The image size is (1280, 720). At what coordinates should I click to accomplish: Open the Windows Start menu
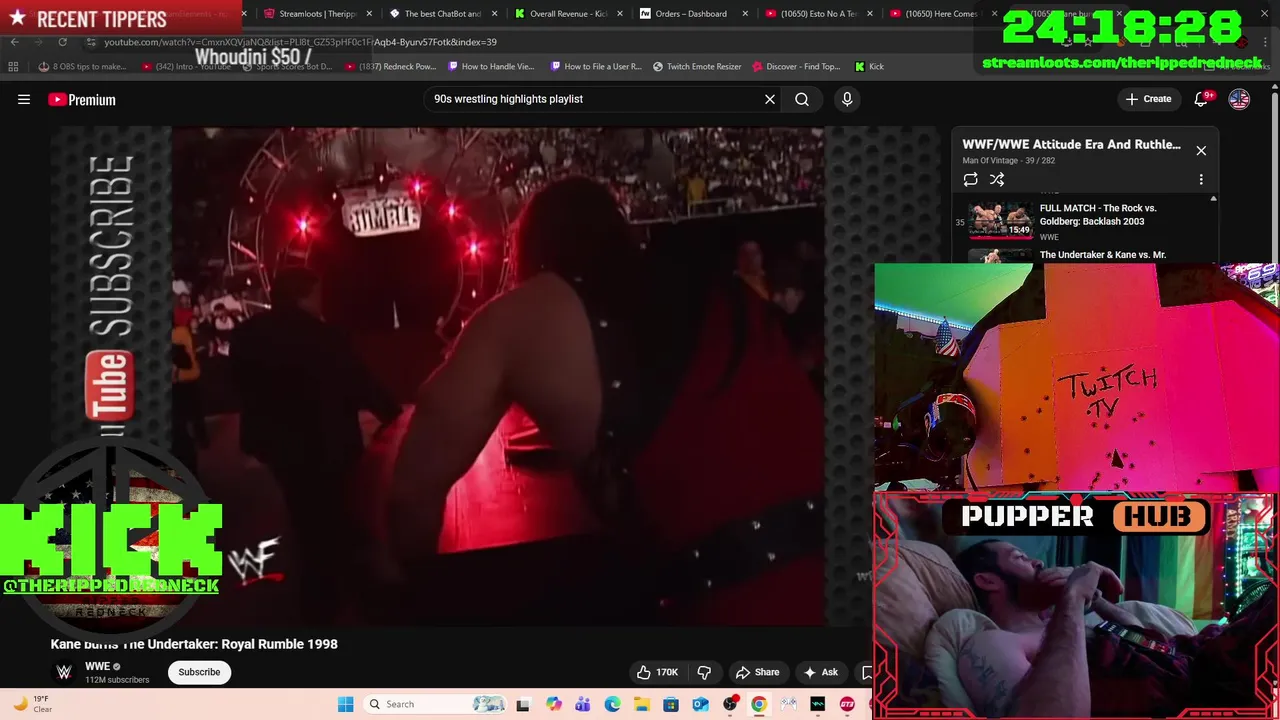(345, 704)
